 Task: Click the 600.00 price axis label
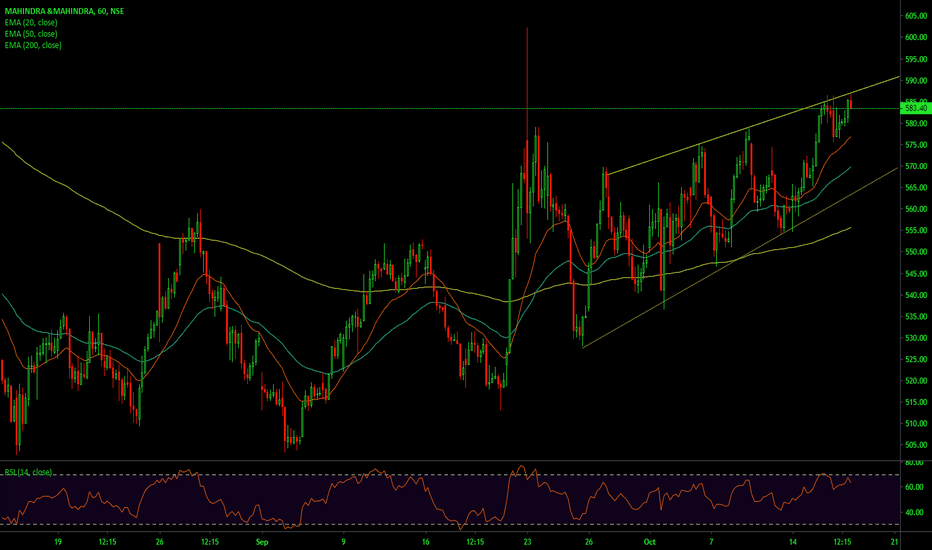point(916,37)
